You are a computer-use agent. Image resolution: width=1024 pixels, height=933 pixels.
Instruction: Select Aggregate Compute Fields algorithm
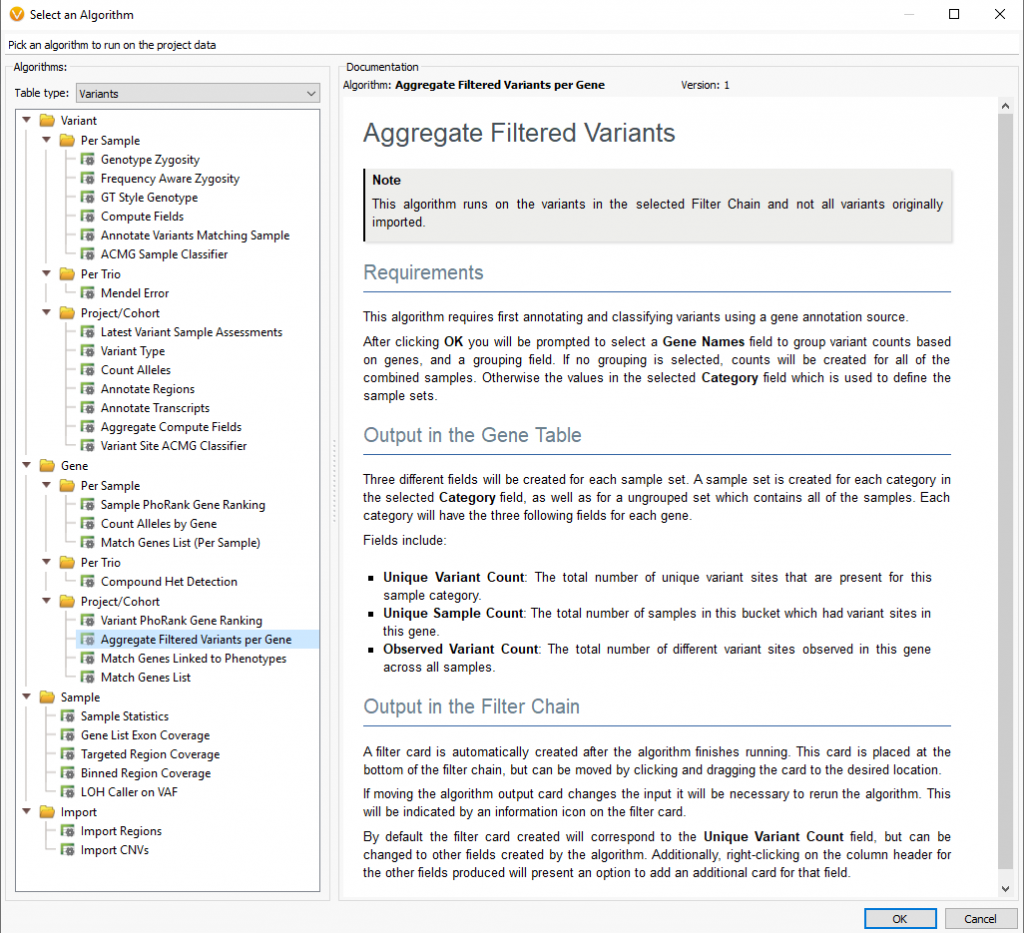[x=171, y=426]
